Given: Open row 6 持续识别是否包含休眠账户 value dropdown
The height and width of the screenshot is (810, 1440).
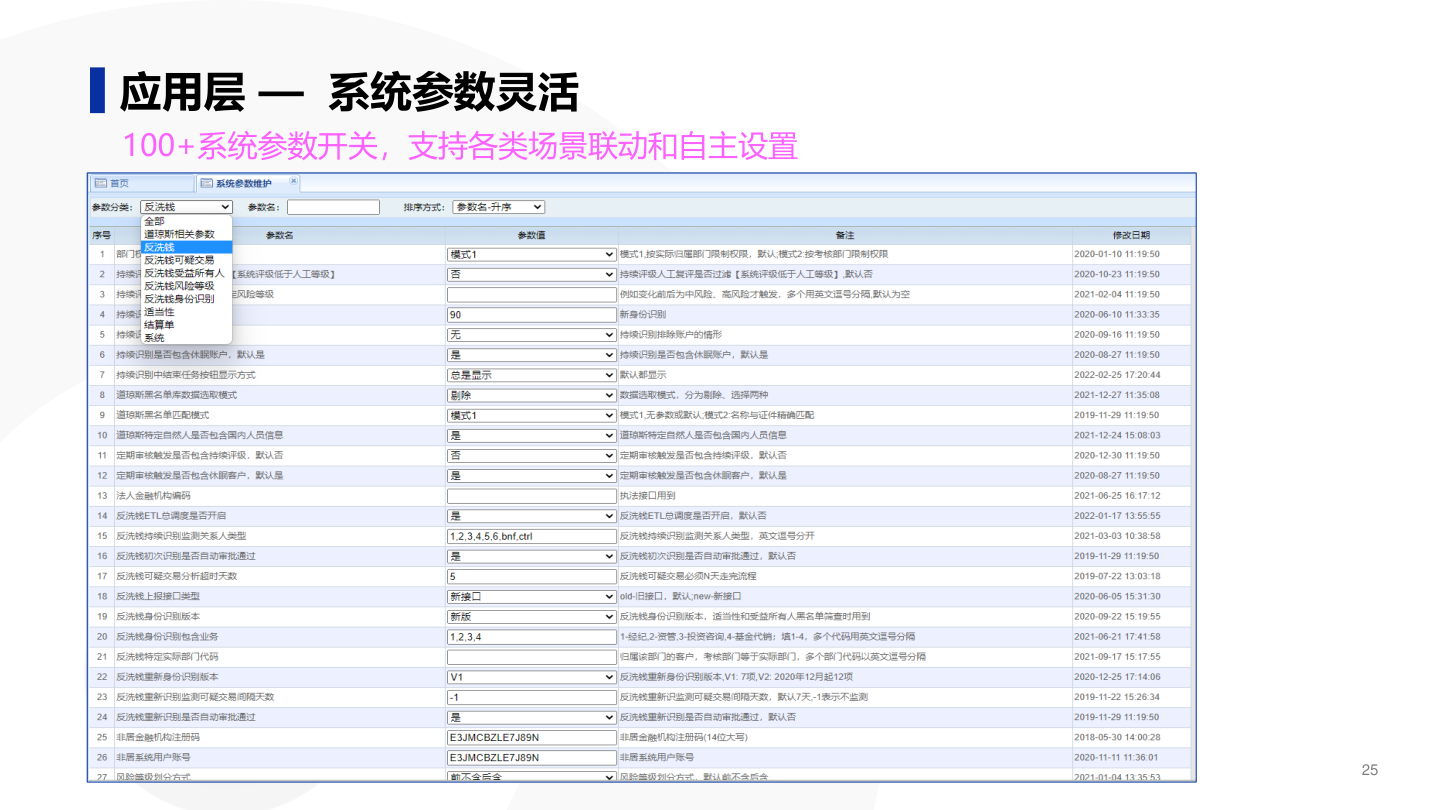Looking at the screenshot, I should click(x=531, y=355).
